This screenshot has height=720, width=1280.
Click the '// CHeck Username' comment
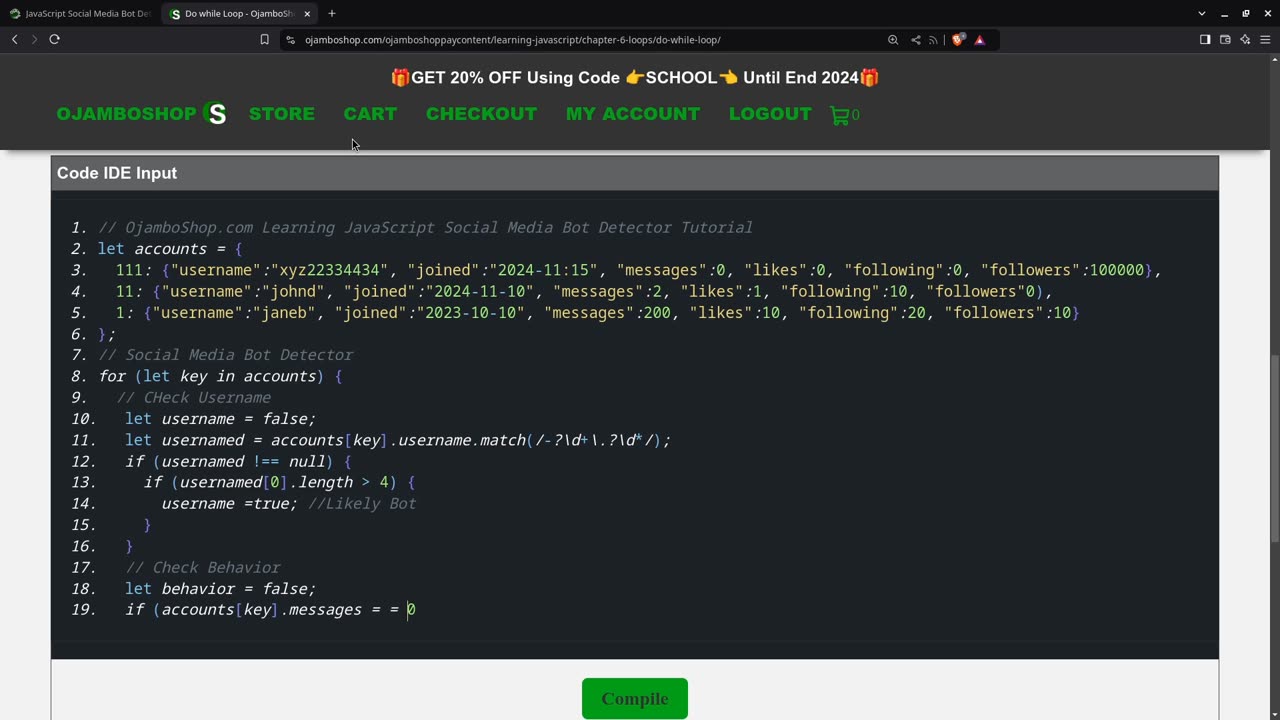coord(193,397)
